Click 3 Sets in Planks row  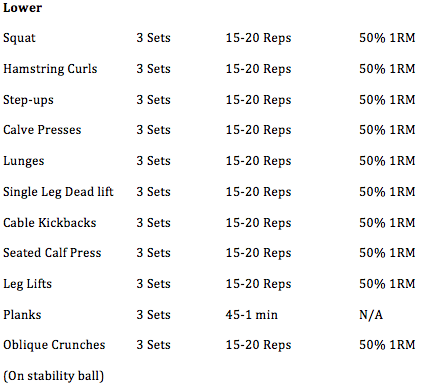153,315
